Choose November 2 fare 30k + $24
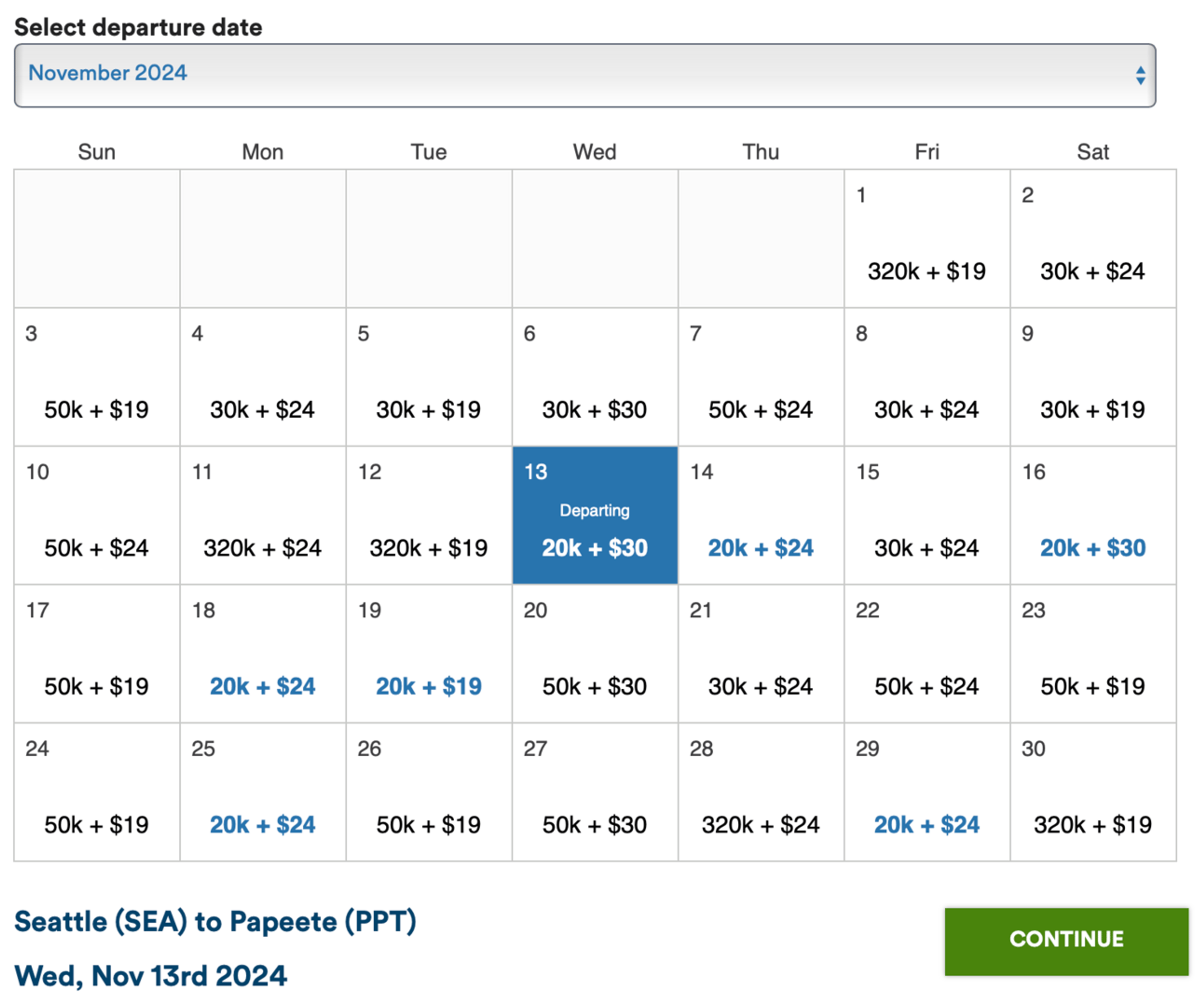Viewport: 1204px width, 1001px height. click(x=1093, y=239)
